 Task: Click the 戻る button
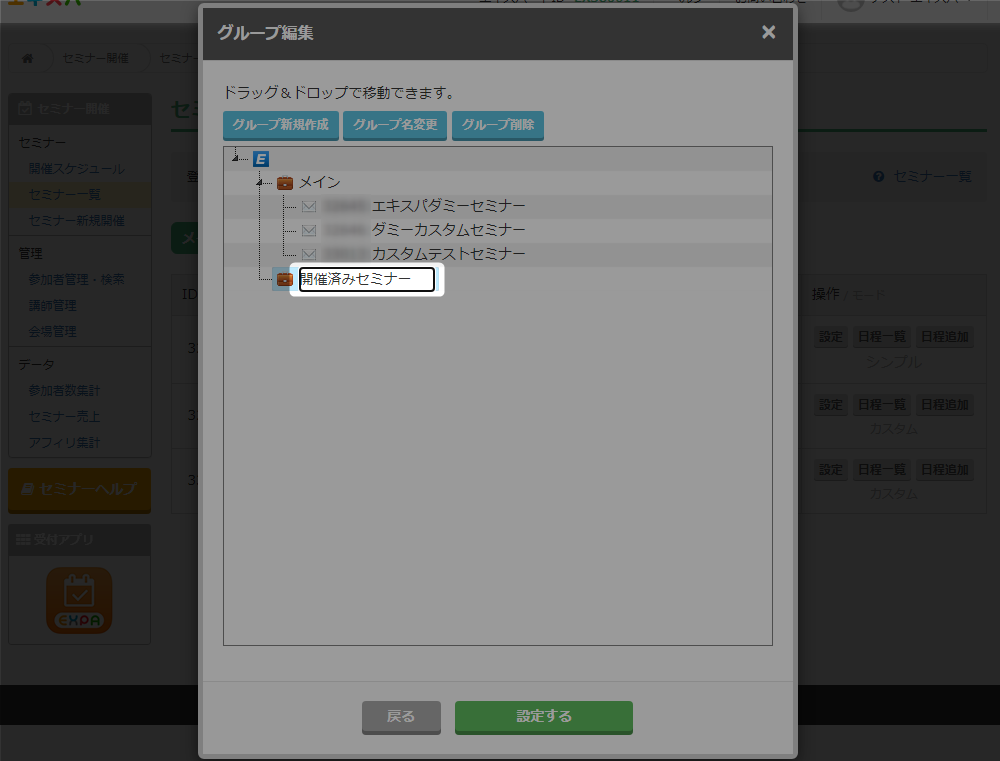pos(401,717)
